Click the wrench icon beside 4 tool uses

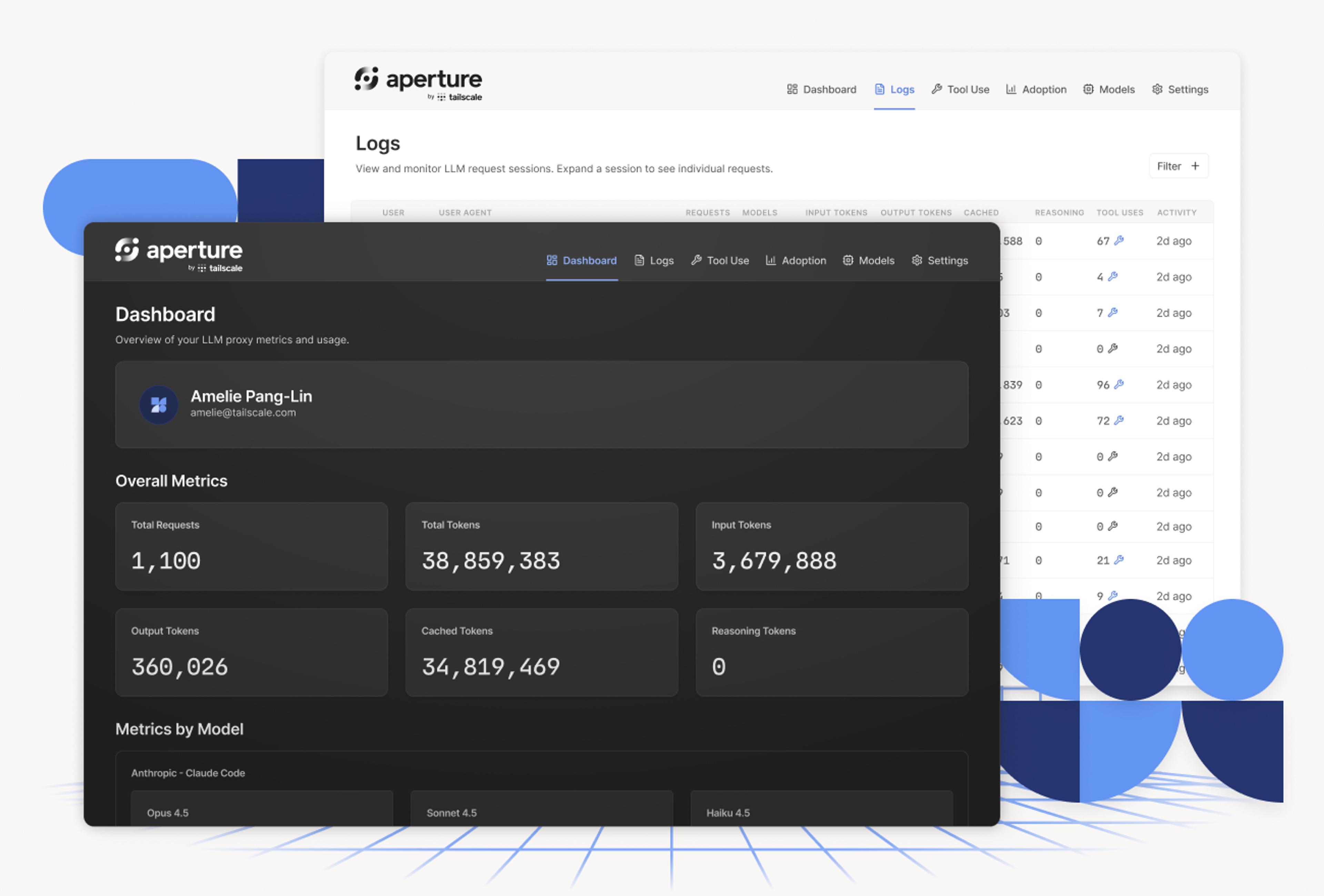click(1113, 276)
